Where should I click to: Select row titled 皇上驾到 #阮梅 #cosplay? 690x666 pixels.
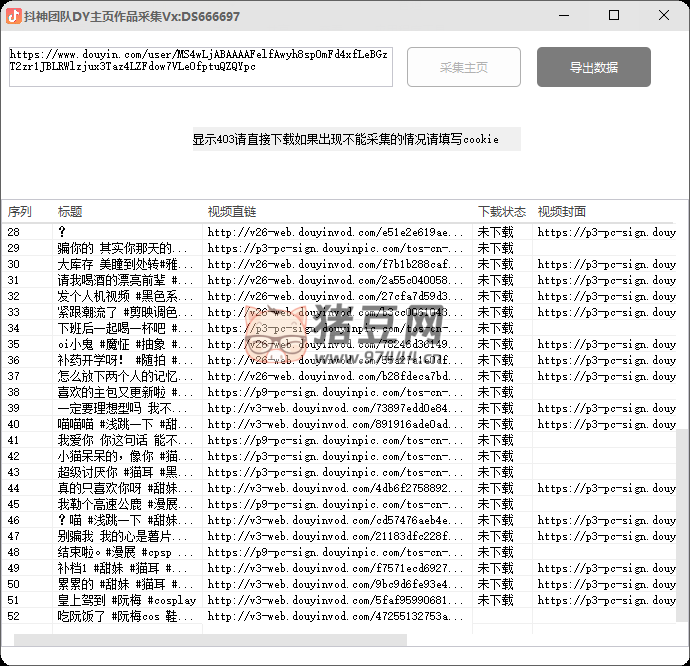pyautogui.click(x=338, y=600)
